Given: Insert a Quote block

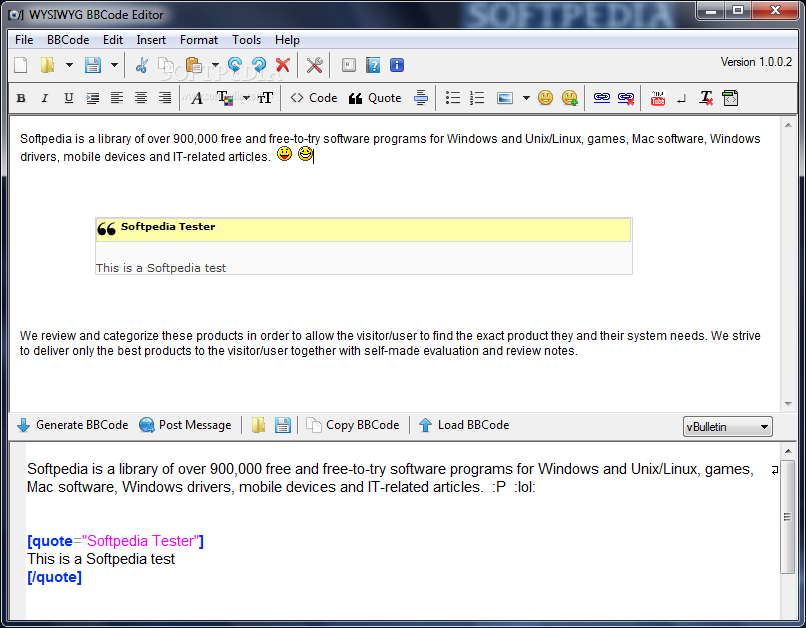Looking at the screenshot, I should point(375,98).
